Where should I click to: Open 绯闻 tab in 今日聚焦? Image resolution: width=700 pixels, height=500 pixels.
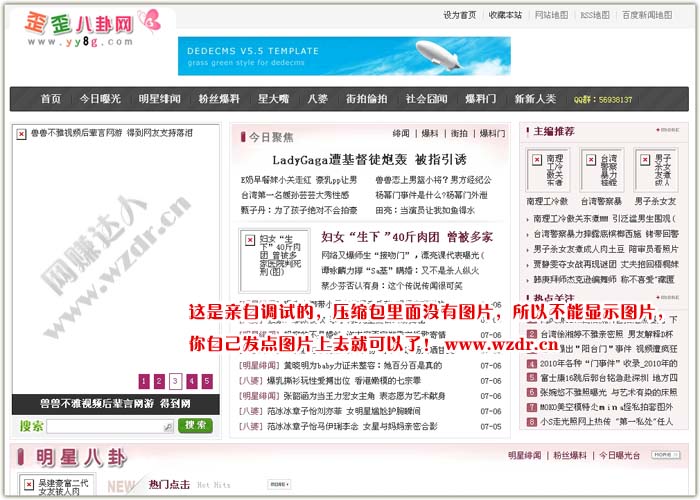coord(401,133)
